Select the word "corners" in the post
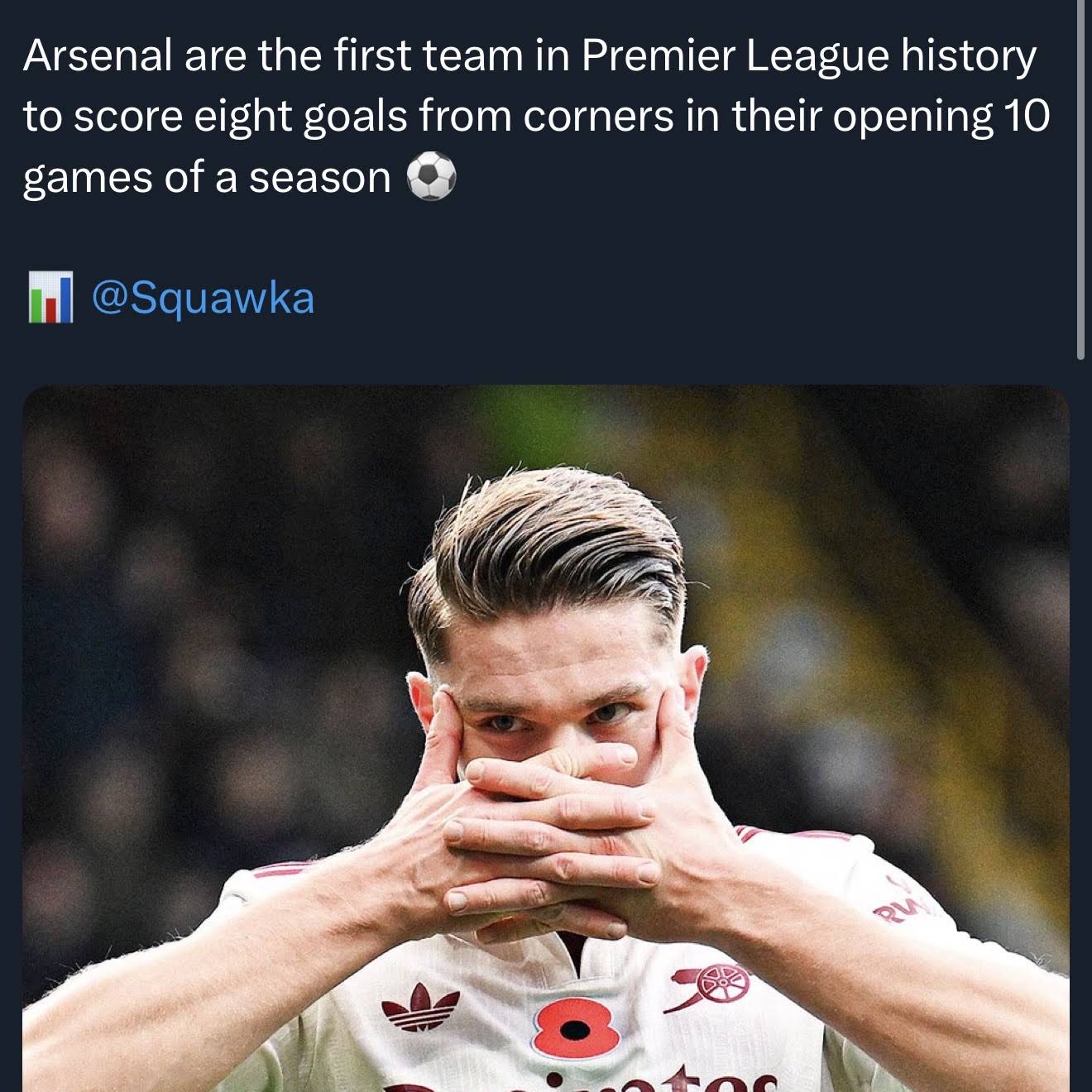This screenshot has height=1092, width=1092. click(598, 117)
